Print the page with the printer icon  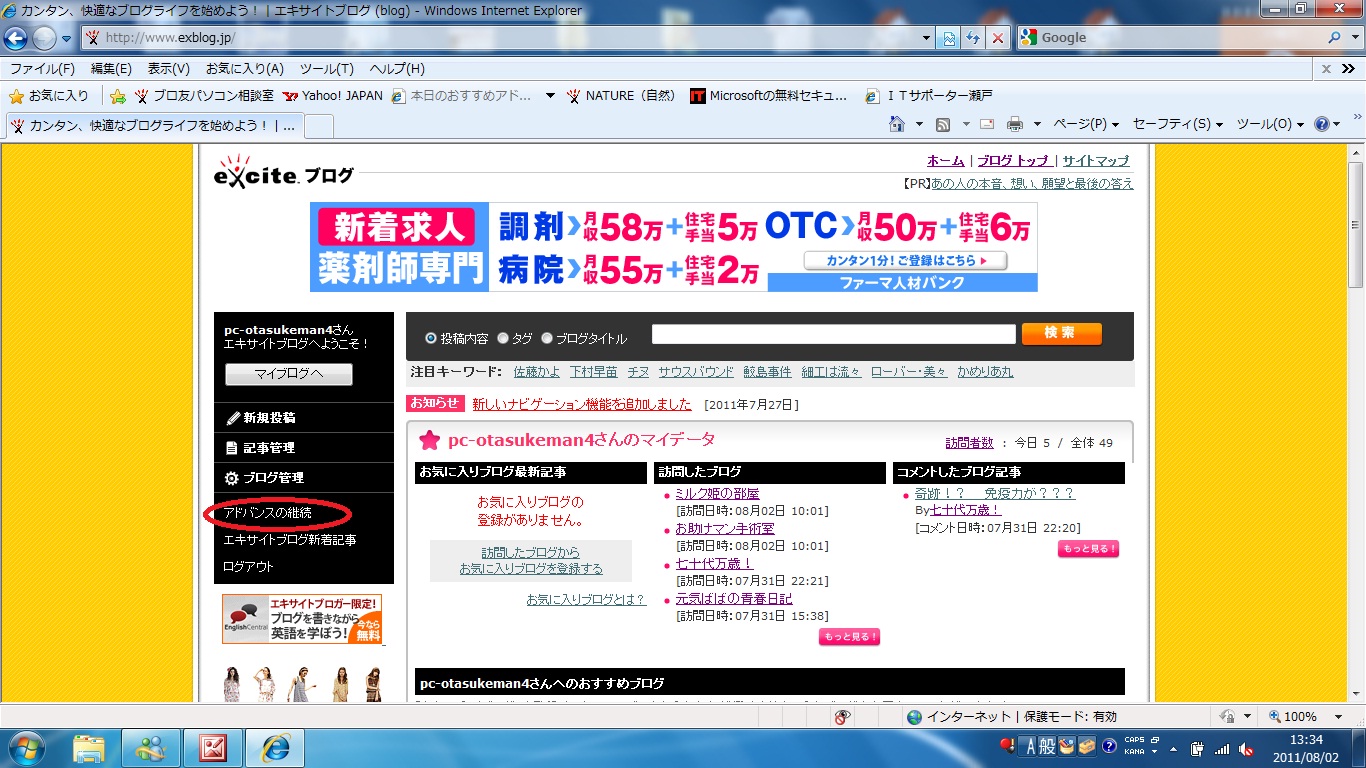tap(1015, 124)
